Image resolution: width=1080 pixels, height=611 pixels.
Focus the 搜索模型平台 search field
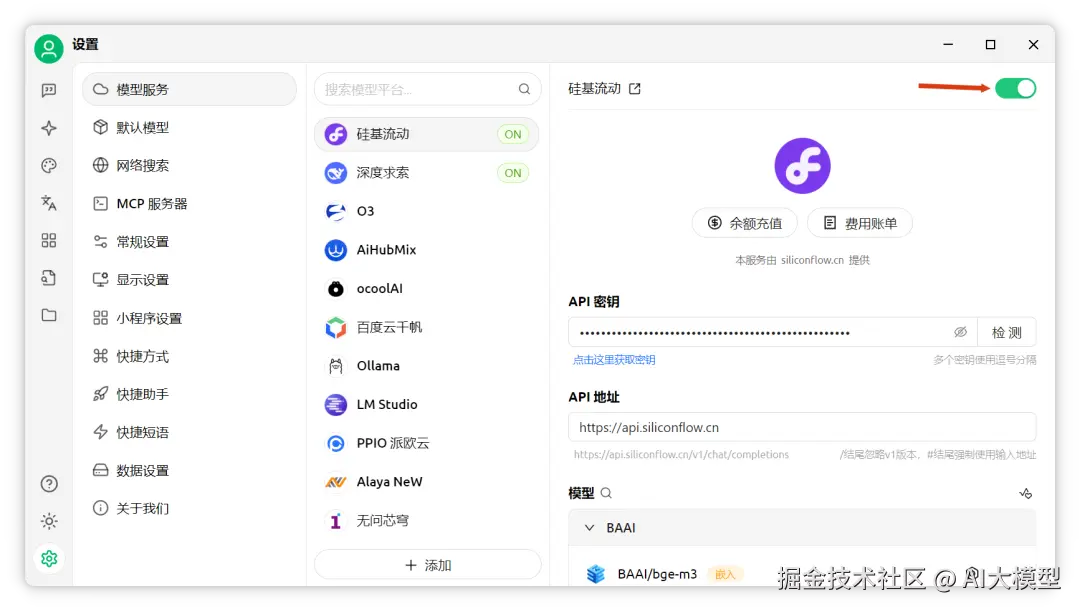[428, 89]
